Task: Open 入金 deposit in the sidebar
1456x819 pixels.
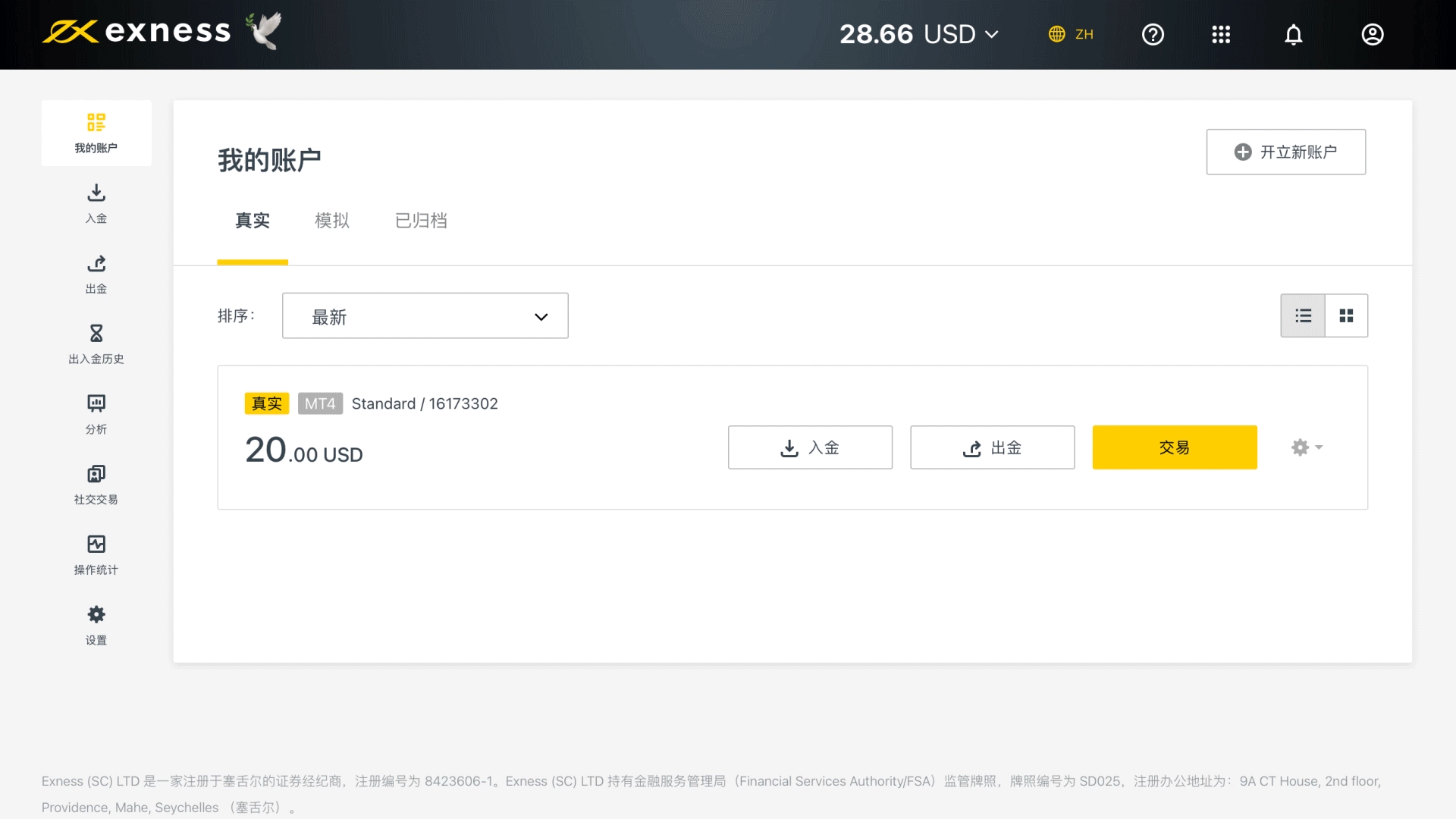Action: tap(96, 203)
